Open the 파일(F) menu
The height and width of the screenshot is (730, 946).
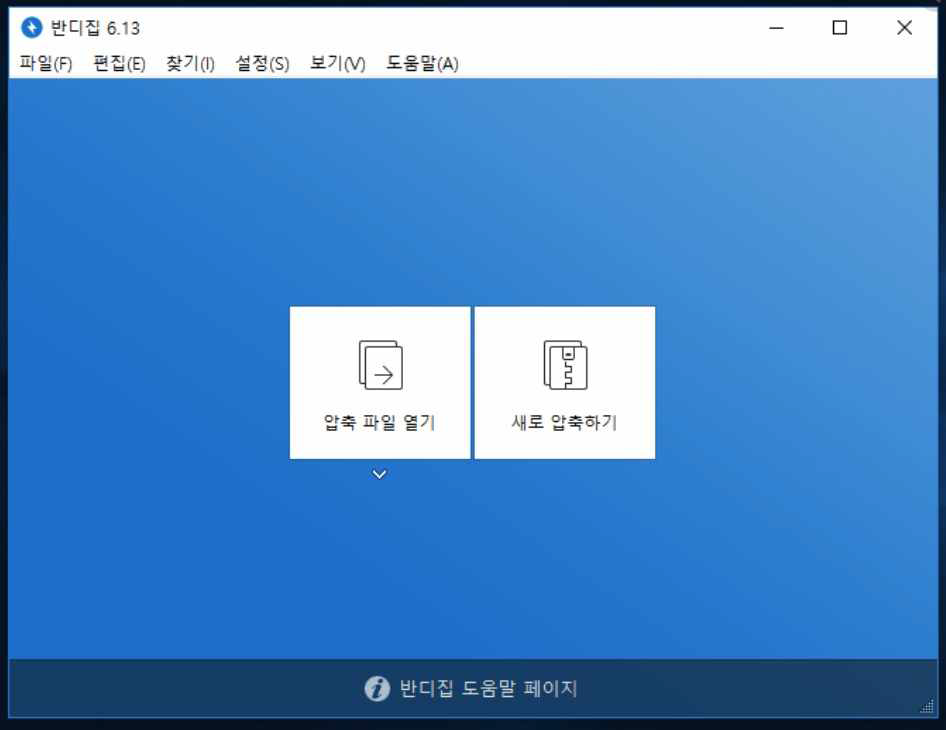46,63
